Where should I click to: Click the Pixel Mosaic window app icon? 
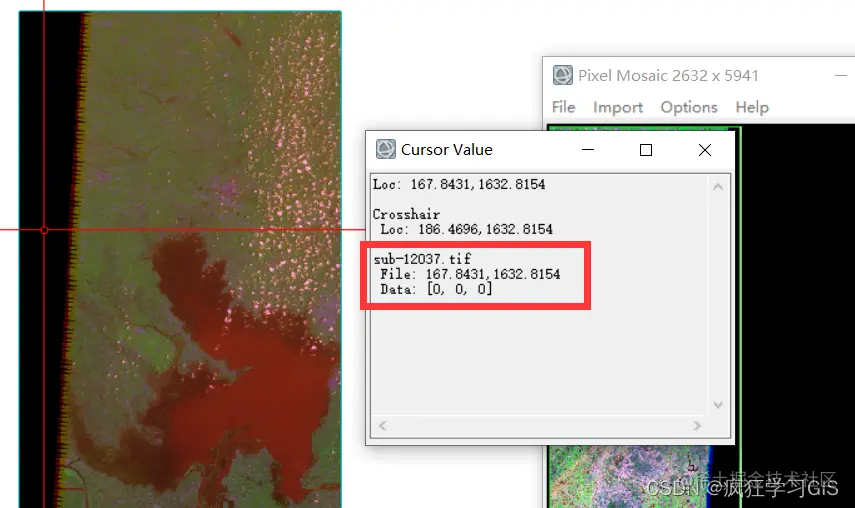[x=563, y=75]
